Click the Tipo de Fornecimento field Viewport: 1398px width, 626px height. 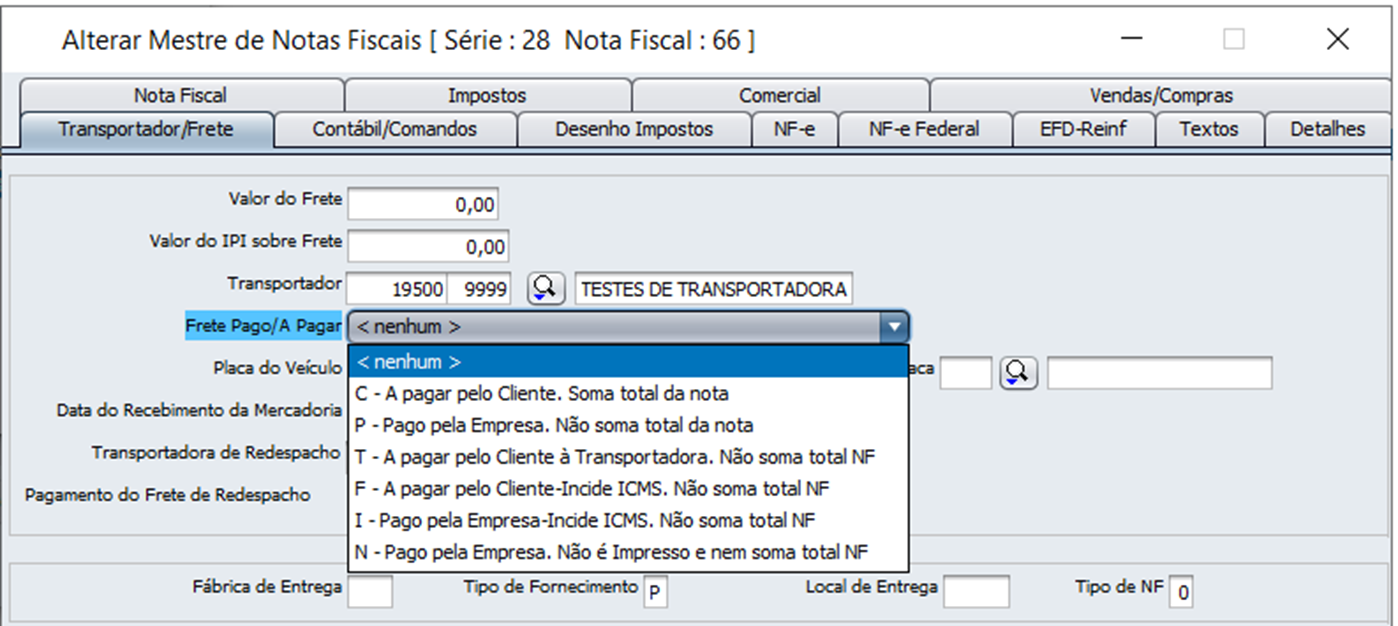tap(655, 591)
